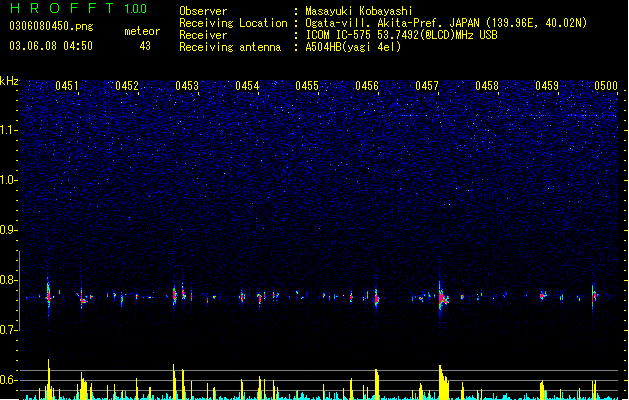Click receiver text ICOM IC-575 53.7492 MHz USB

pos(401,35)
